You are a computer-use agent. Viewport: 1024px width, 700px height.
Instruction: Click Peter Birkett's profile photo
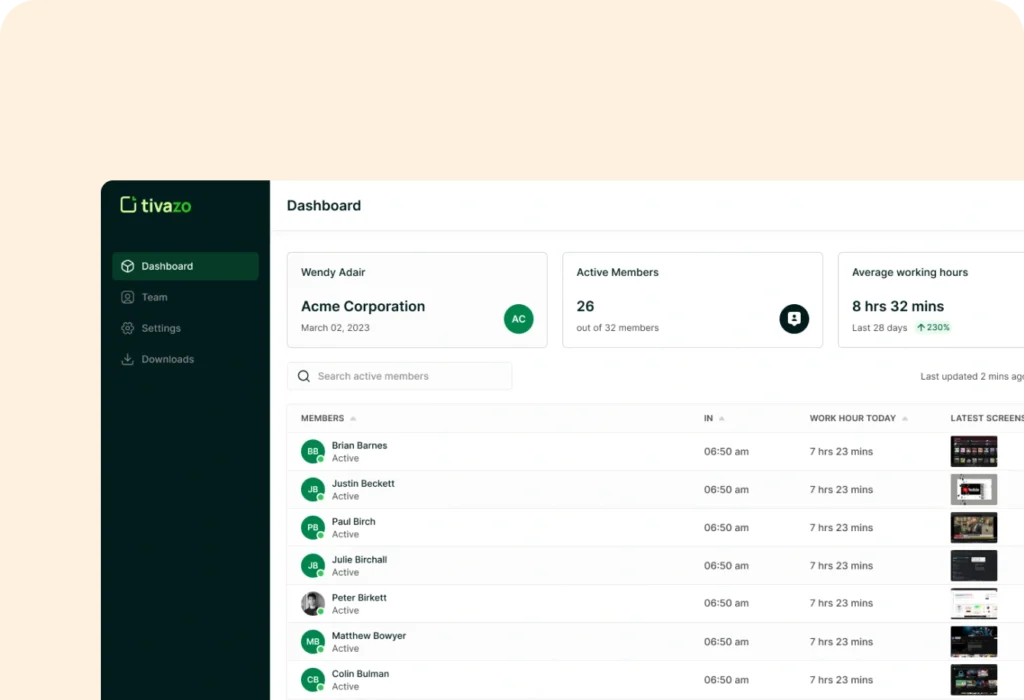[x=313, y=604]
